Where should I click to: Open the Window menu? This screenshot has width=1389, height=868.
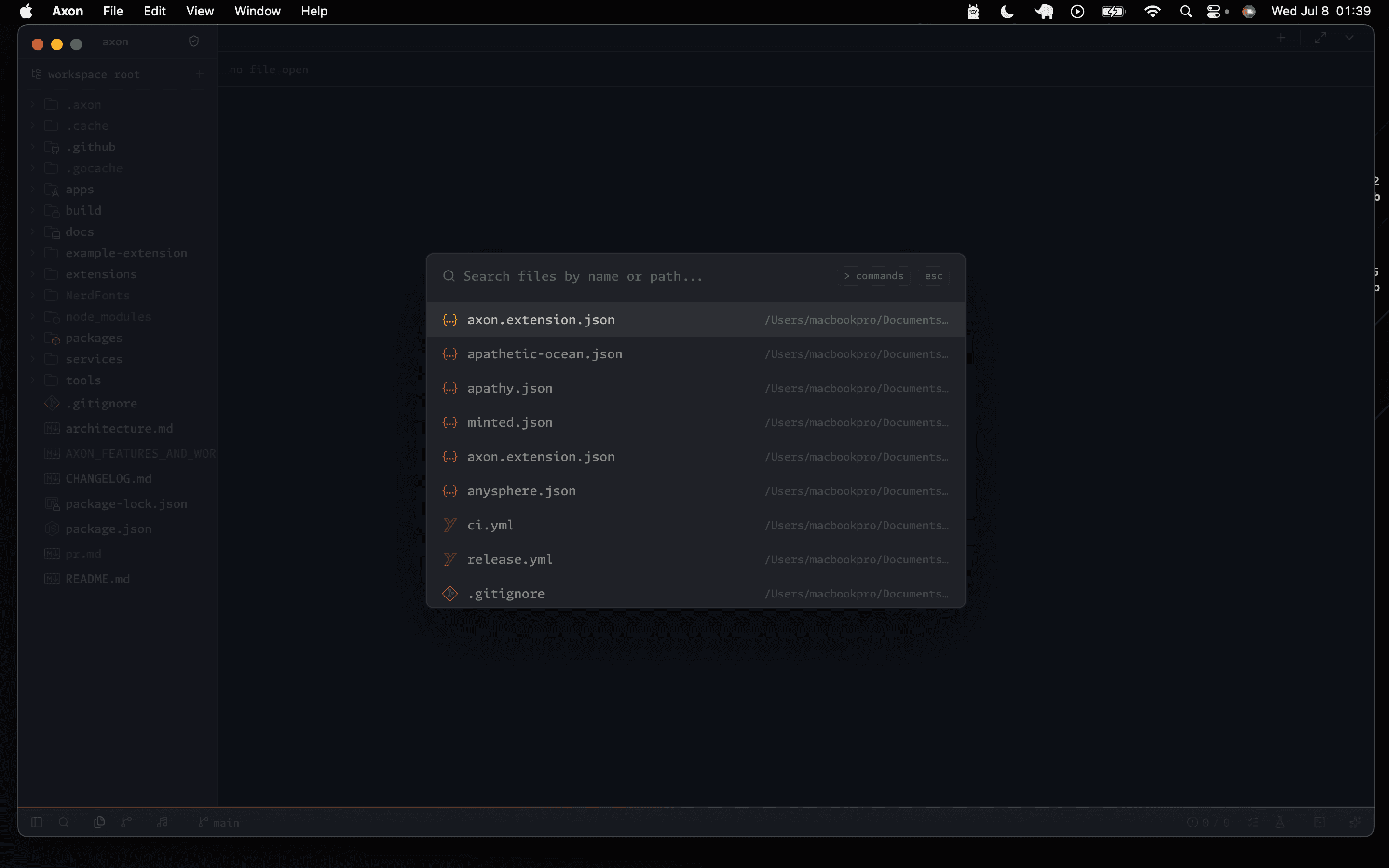click(257, 11)
